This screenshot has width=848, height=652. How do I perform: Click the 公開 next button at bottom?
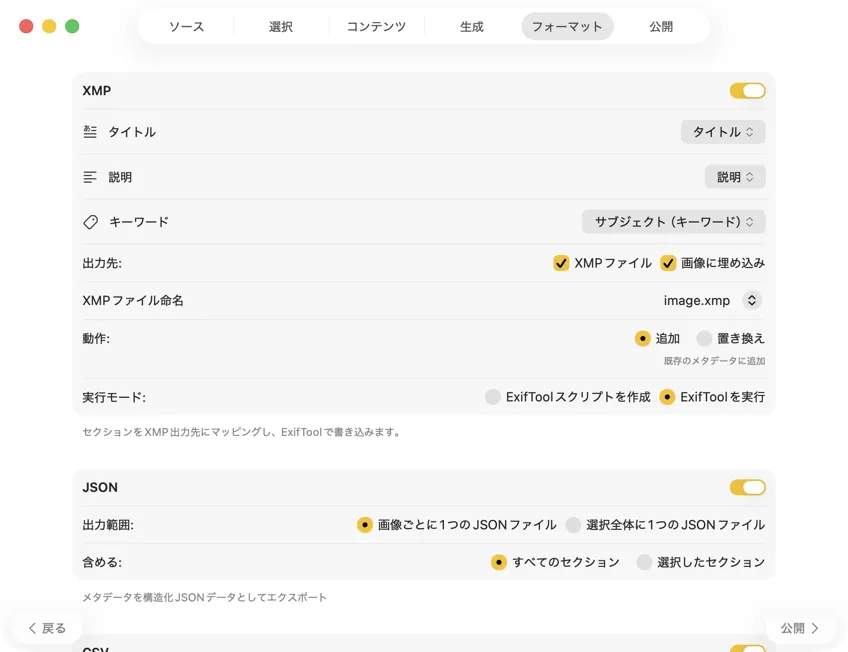(800, 628)
